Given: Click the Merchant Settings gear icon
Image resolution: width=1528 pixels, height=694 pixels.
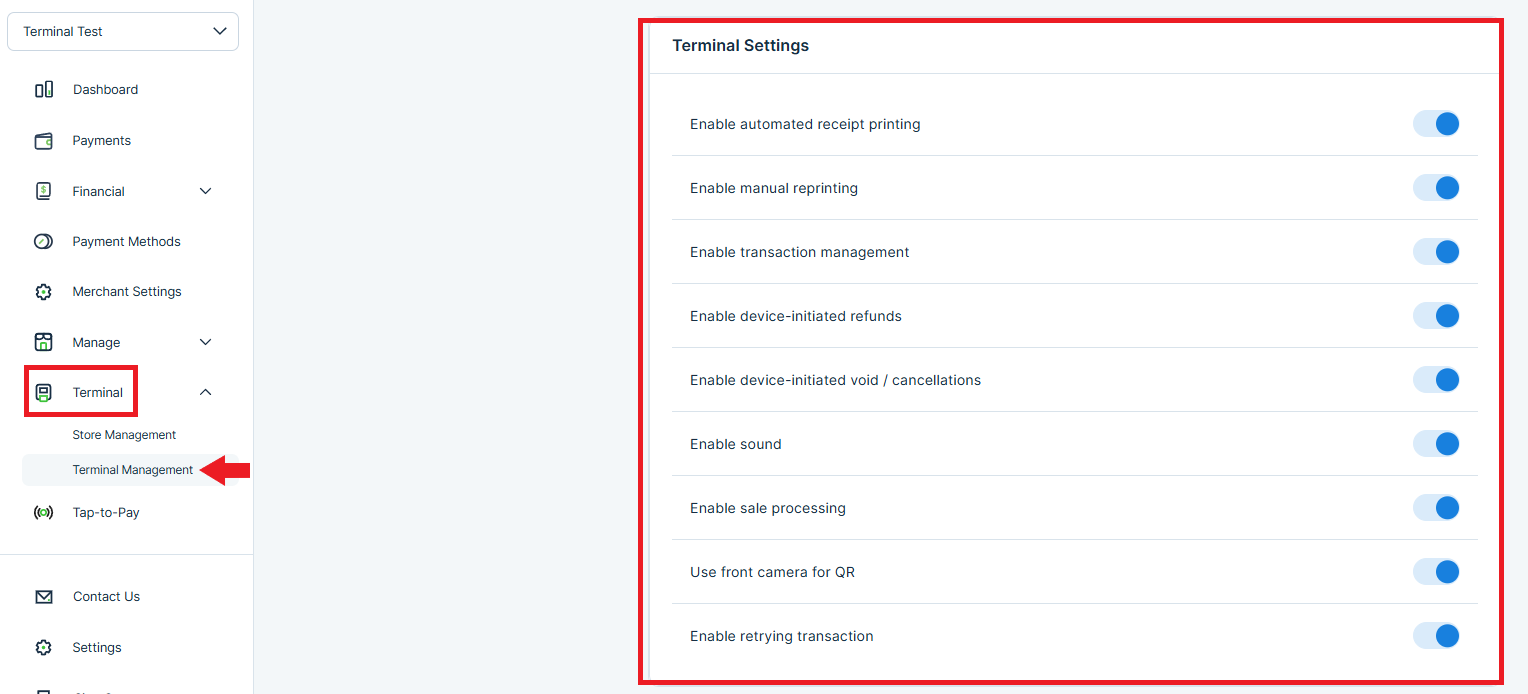Looking at the screenshot, I should coord(44,292).
